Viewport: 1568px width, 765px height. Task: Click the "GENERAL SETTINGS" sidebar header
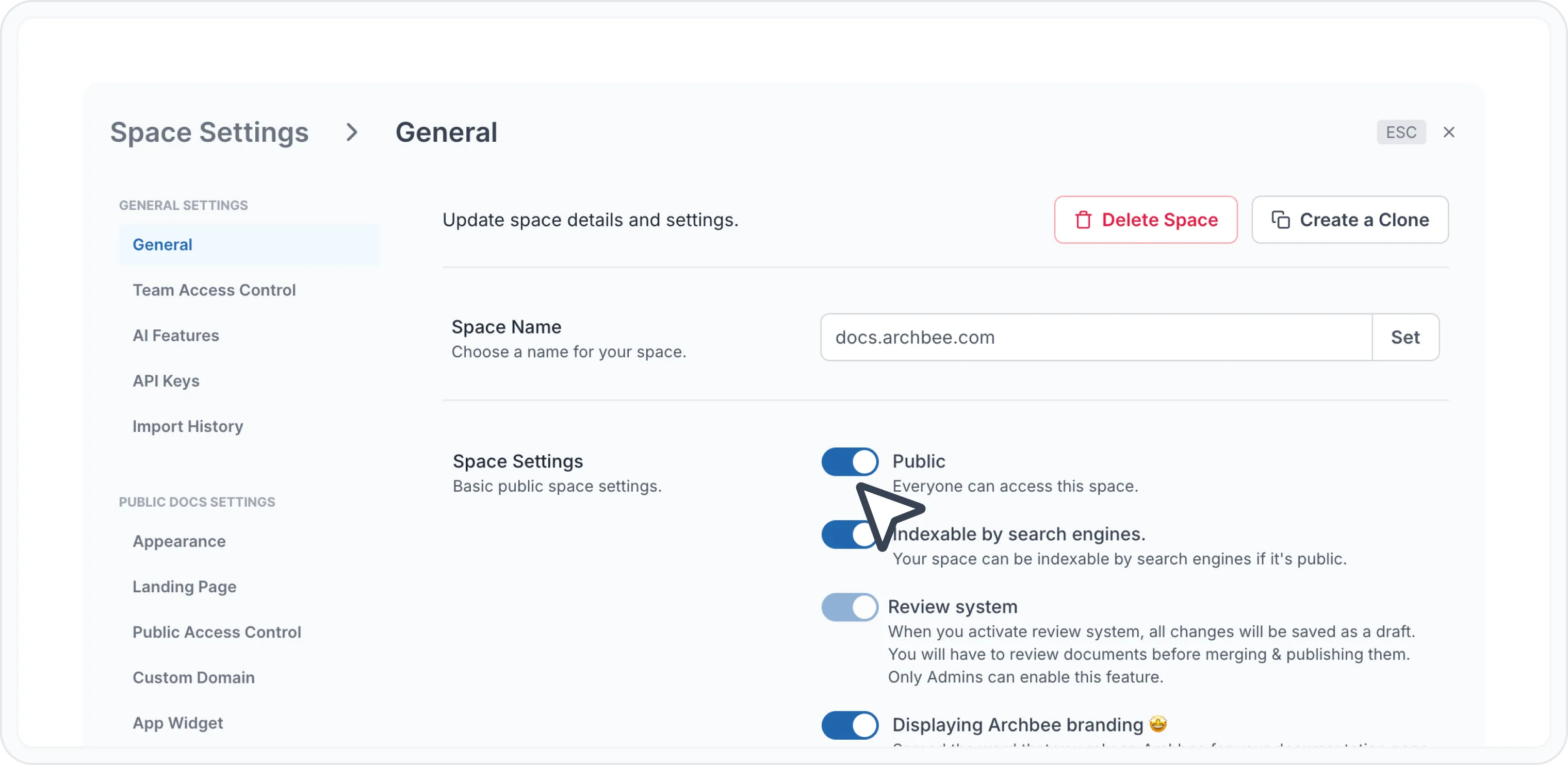click(x=183, y=206)
